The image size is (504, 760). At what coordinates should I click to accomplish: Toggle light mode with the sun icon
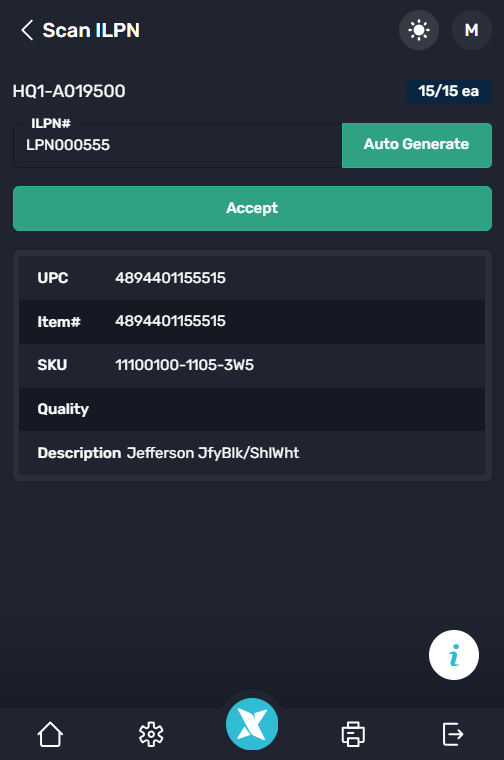419,30
